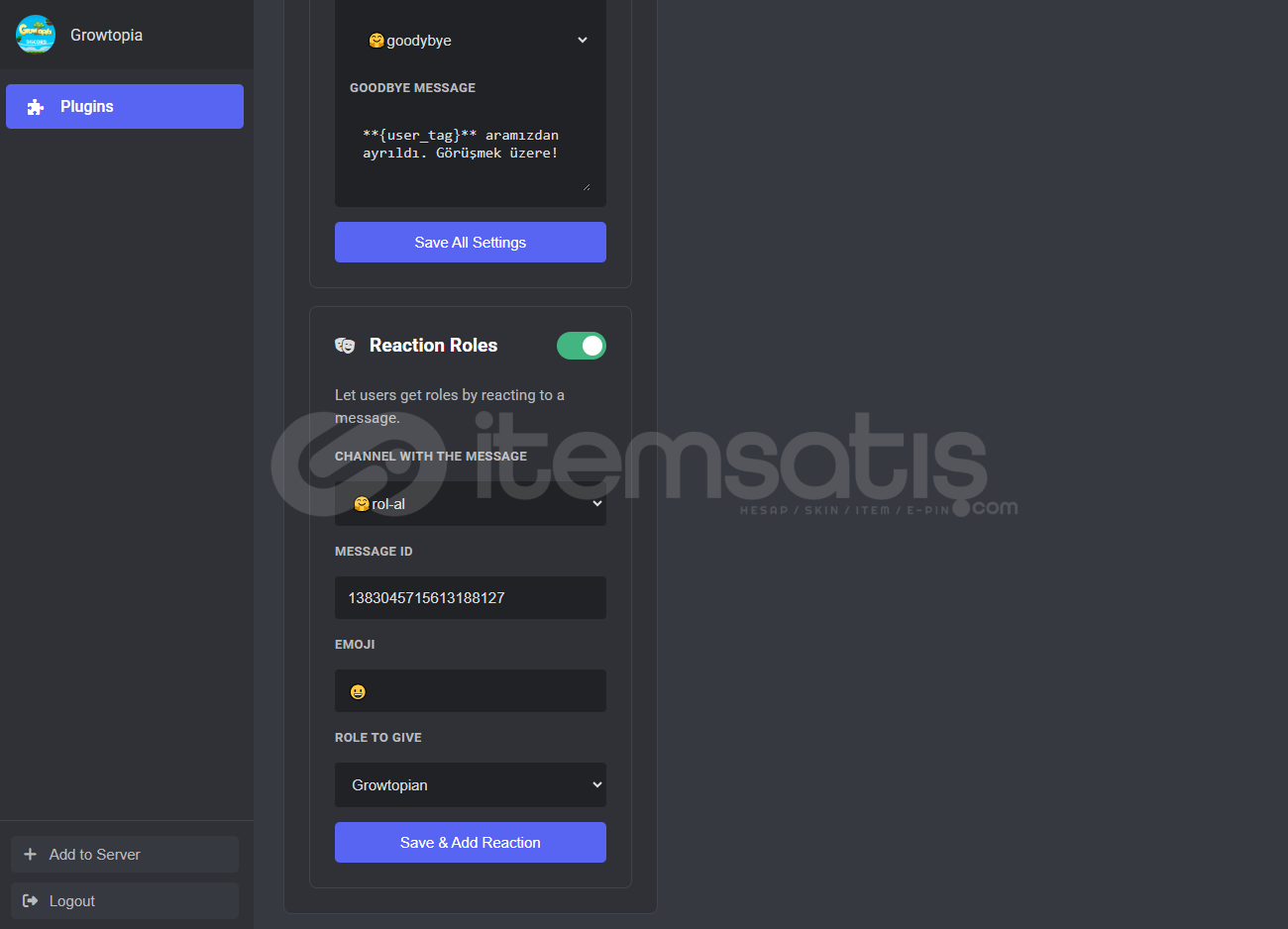Click the Reaction Roles masks icon

coord(345,345)
